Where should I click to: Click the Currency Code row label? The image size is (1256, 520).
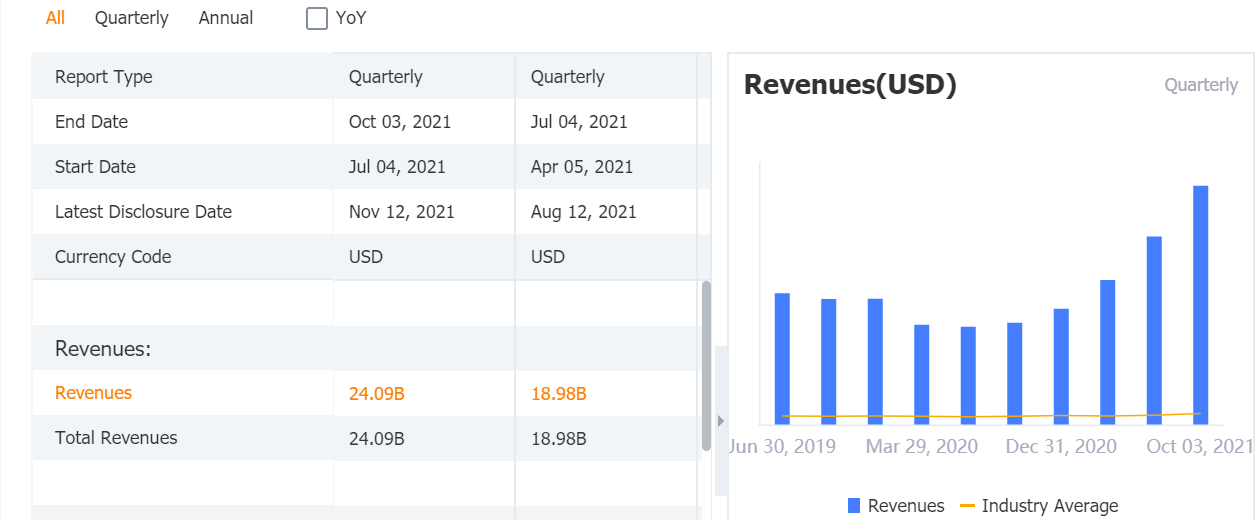tap(113, 257)
